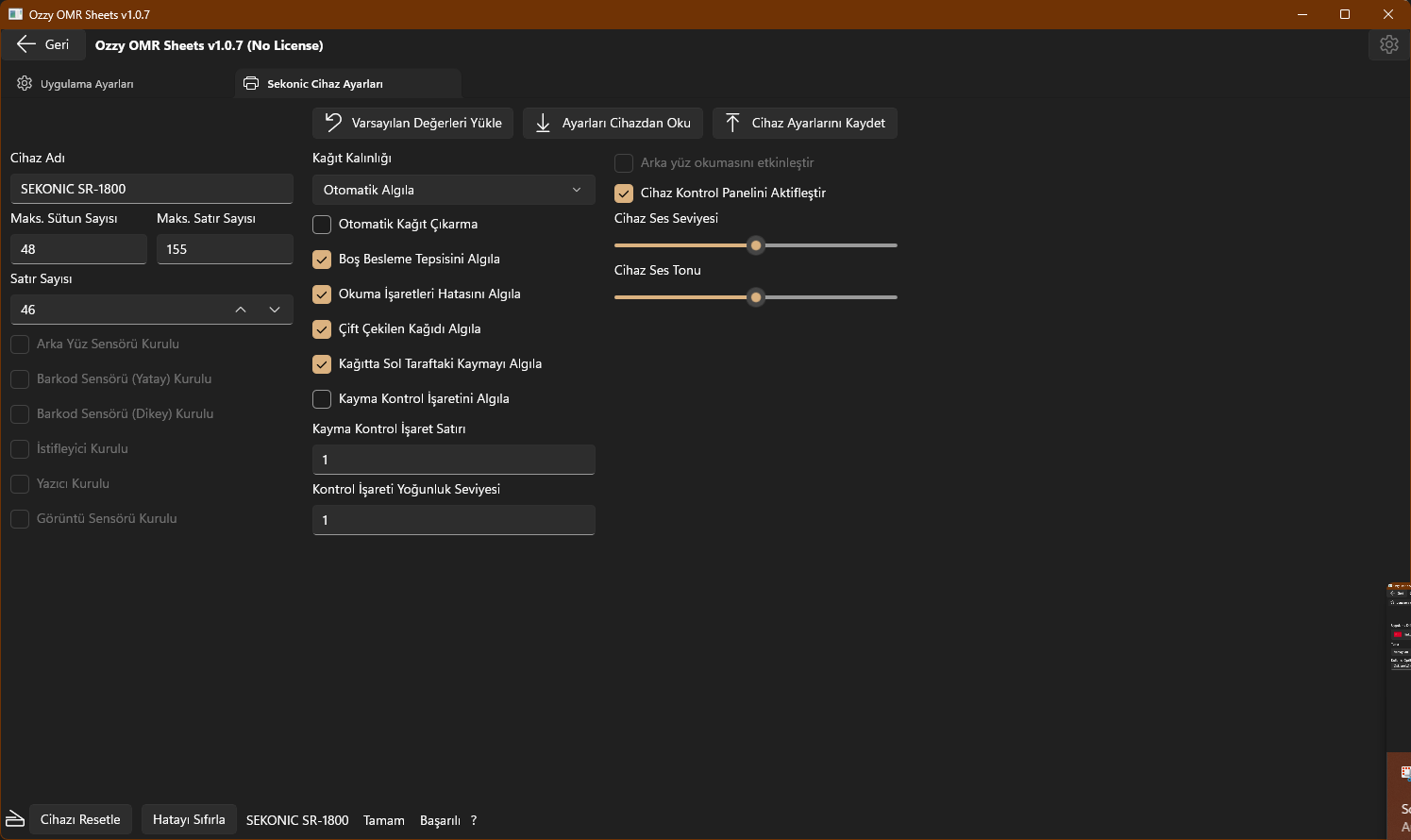
Task: Increase Satır Sayısı with the up chevron
Action: 241,310
